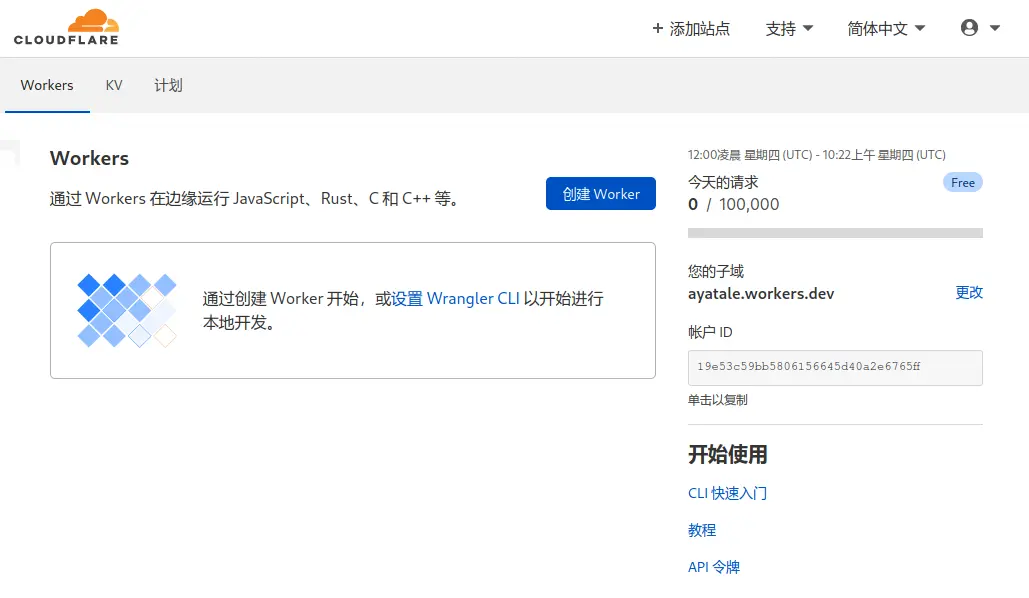Image resolution: width=1029 pixels, height=598 pixels.
Task: Open the CLI 快速入门 link
Action: pyautogui.click(x=727, y=493)
